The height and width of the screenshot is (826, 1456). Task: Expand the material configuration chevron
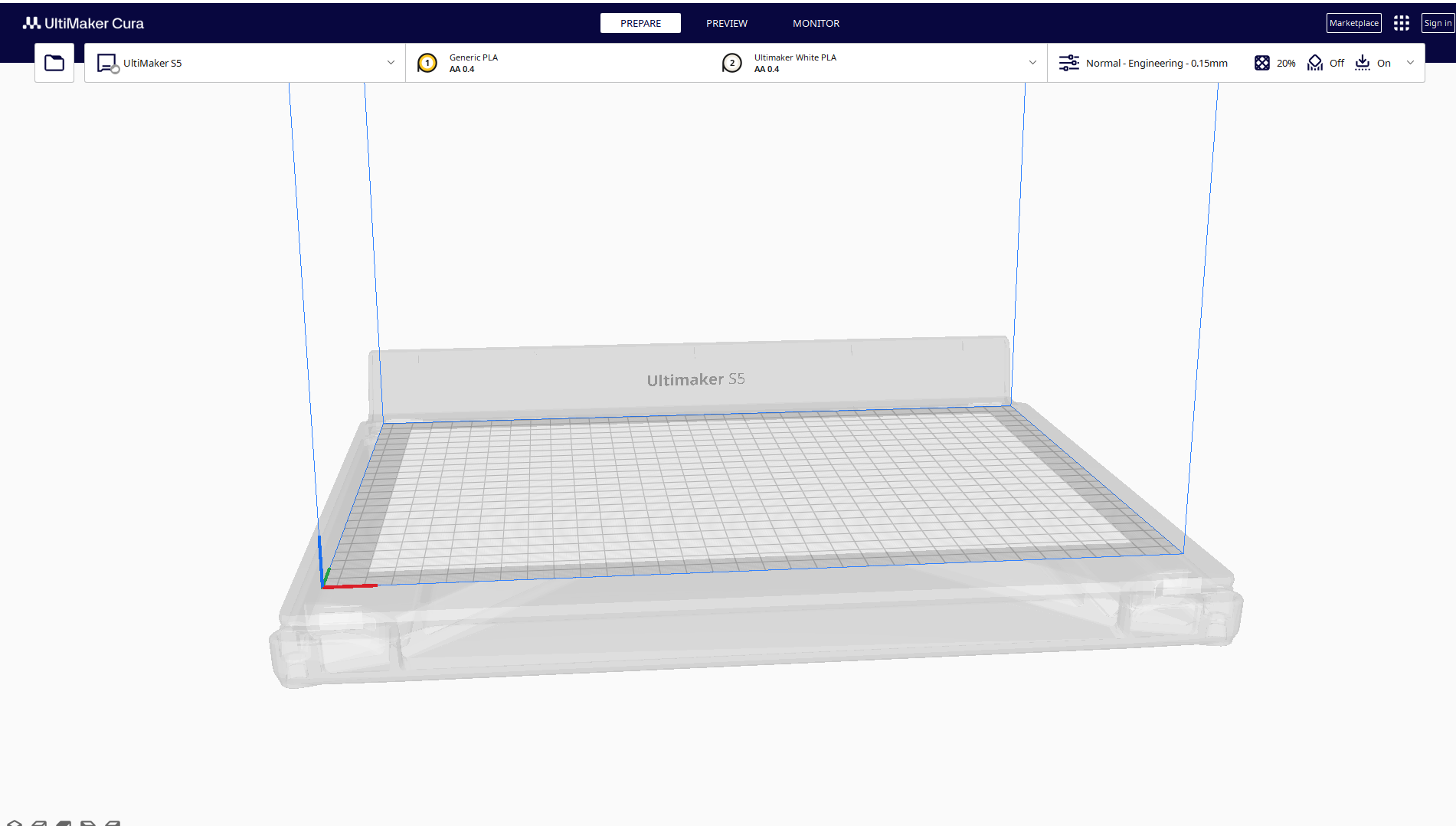pos(1032,63)
